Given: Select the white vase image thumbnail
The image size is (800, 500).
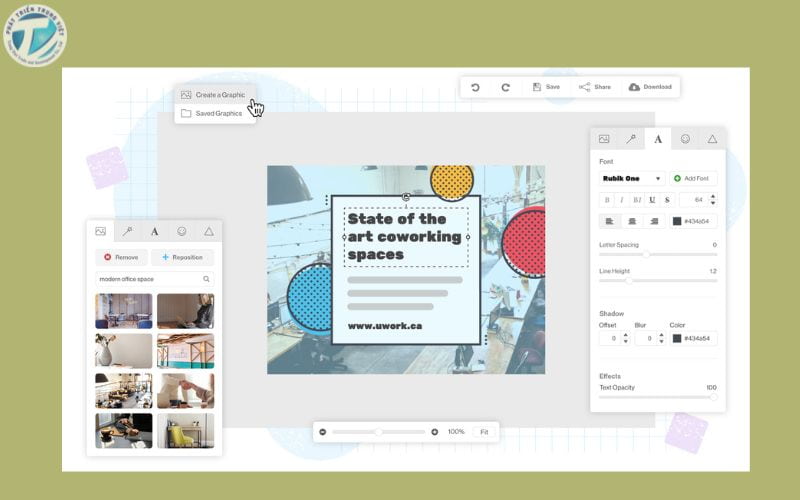Looking at the screenshot, I should point(124,350).
